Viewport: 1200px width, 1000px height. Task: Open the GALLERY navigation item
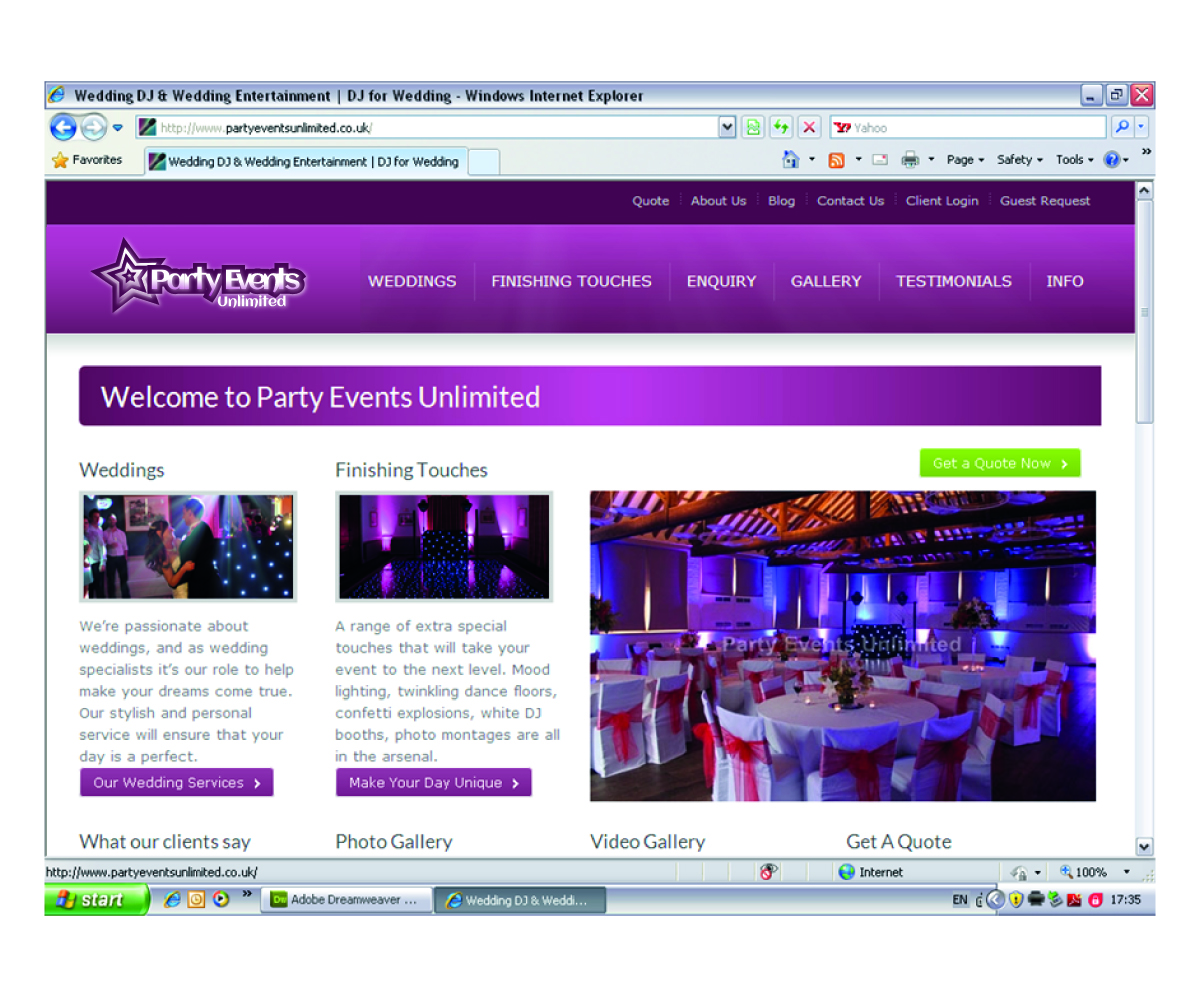(826, 281)
